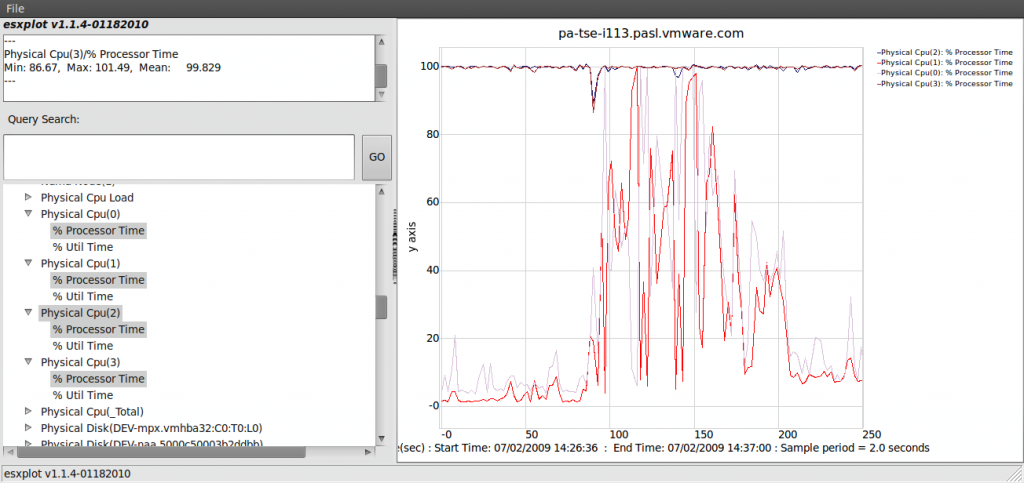
Task: Select % Processor Time under Physical Cpu(1)
Action: (99, 280)
